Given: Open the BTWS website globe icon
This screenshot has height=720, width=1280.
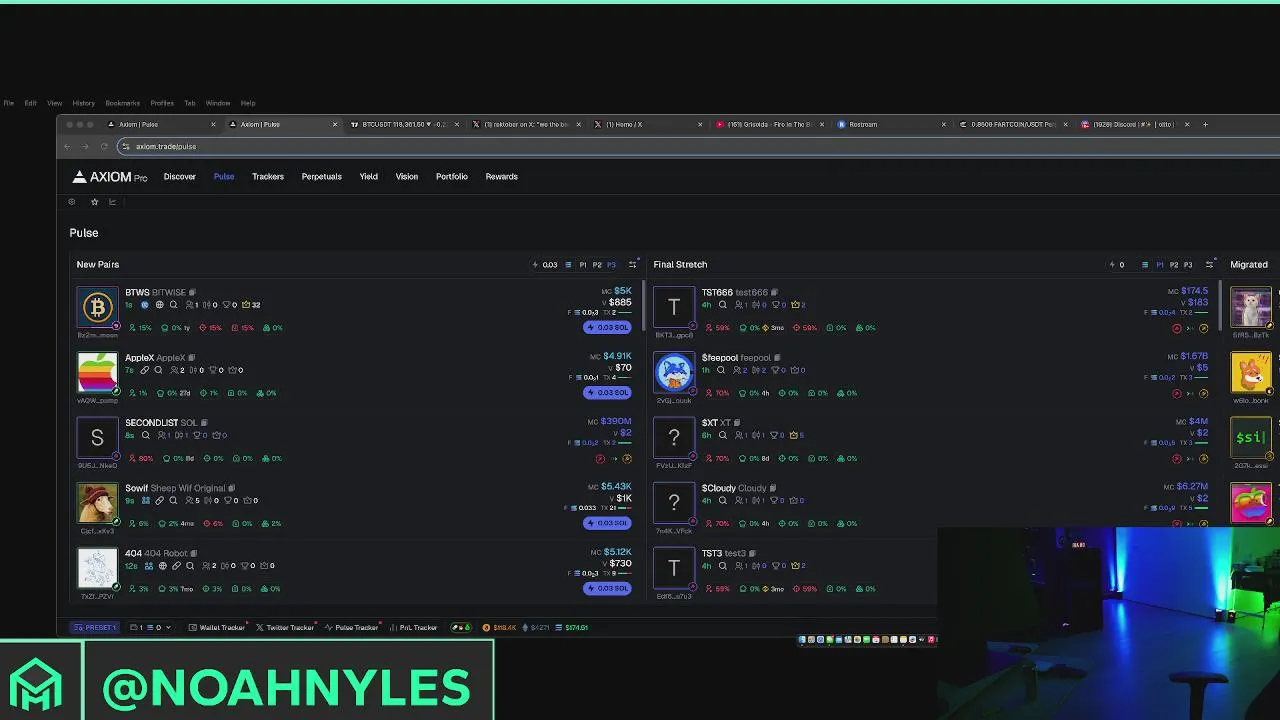Looking at the screenshot, I should click(159, 305).
